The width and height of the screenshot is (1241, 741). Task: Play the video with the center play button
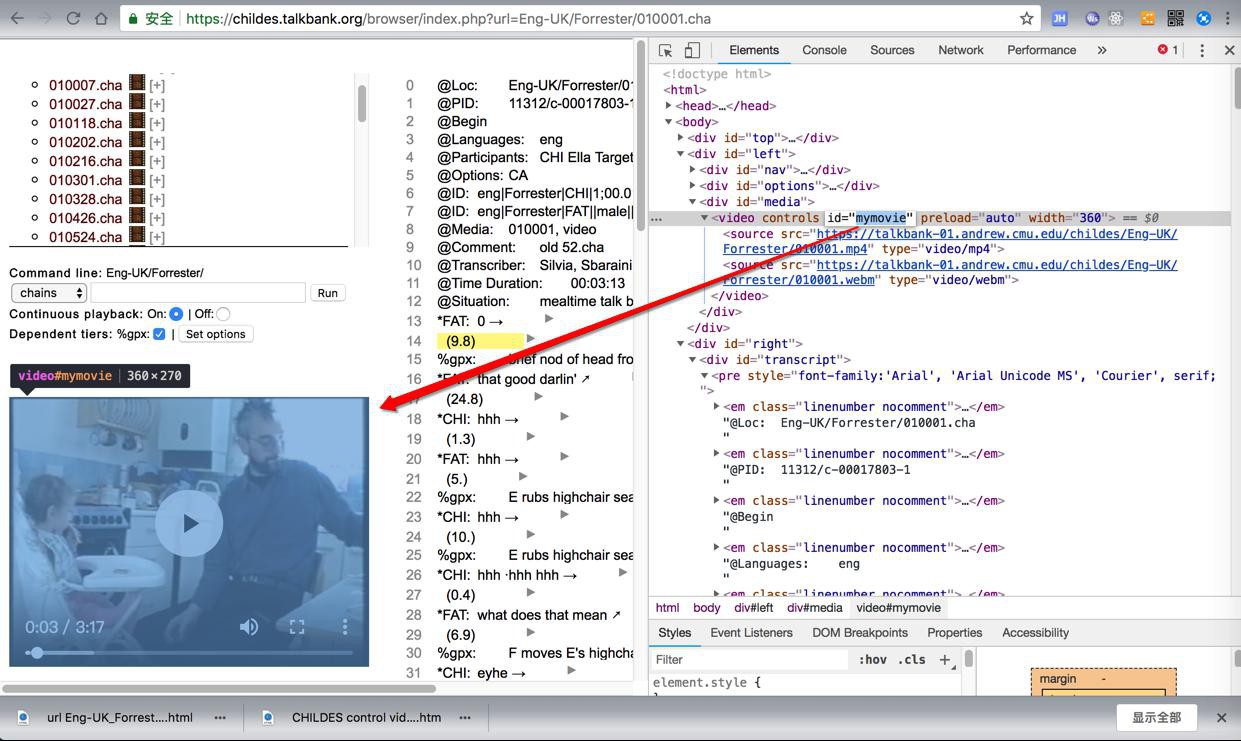coord(190,523)
